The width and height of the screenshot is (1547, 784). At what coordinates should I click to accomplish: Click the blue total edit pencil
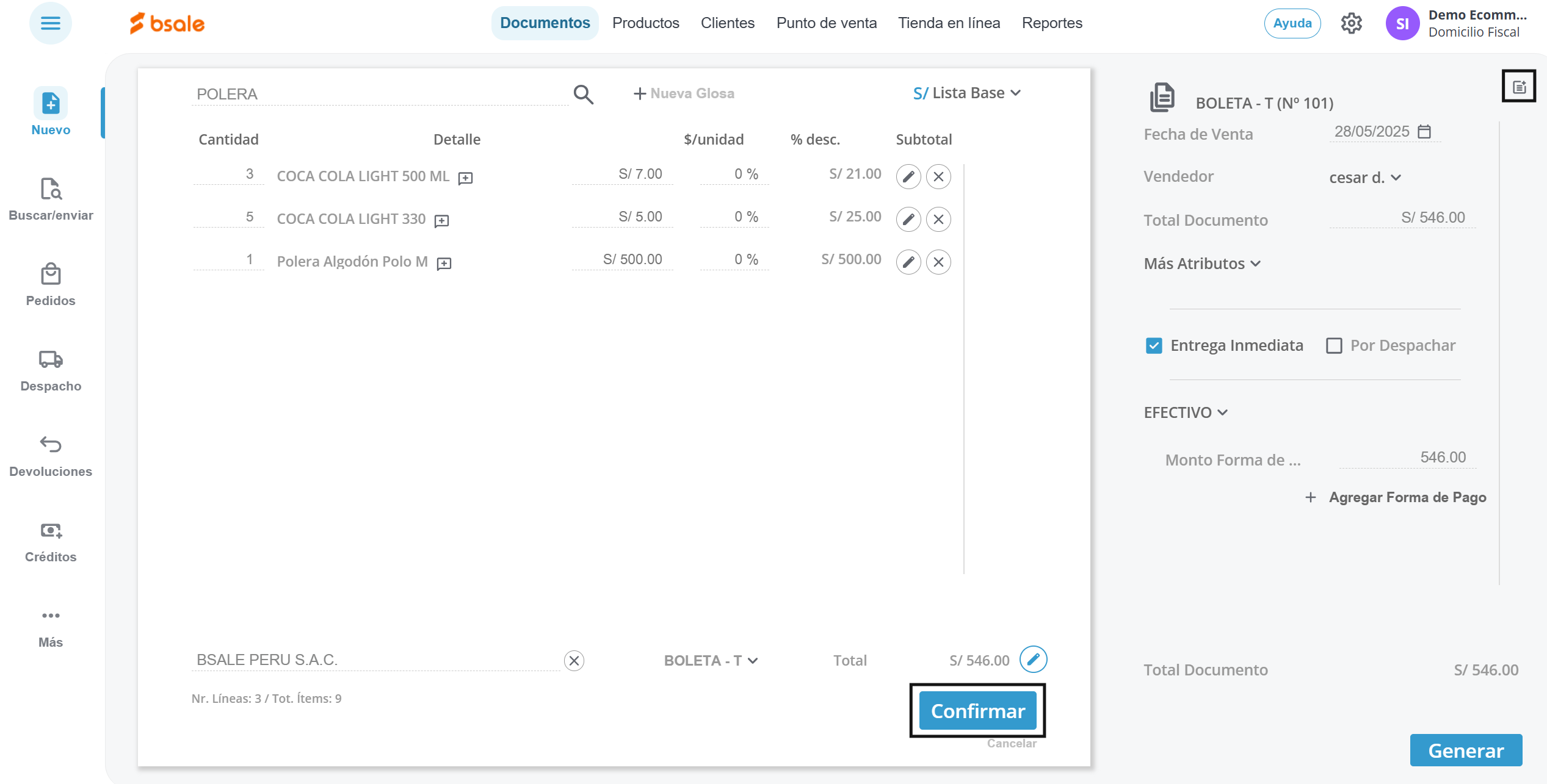click(x=1033, y=660)
